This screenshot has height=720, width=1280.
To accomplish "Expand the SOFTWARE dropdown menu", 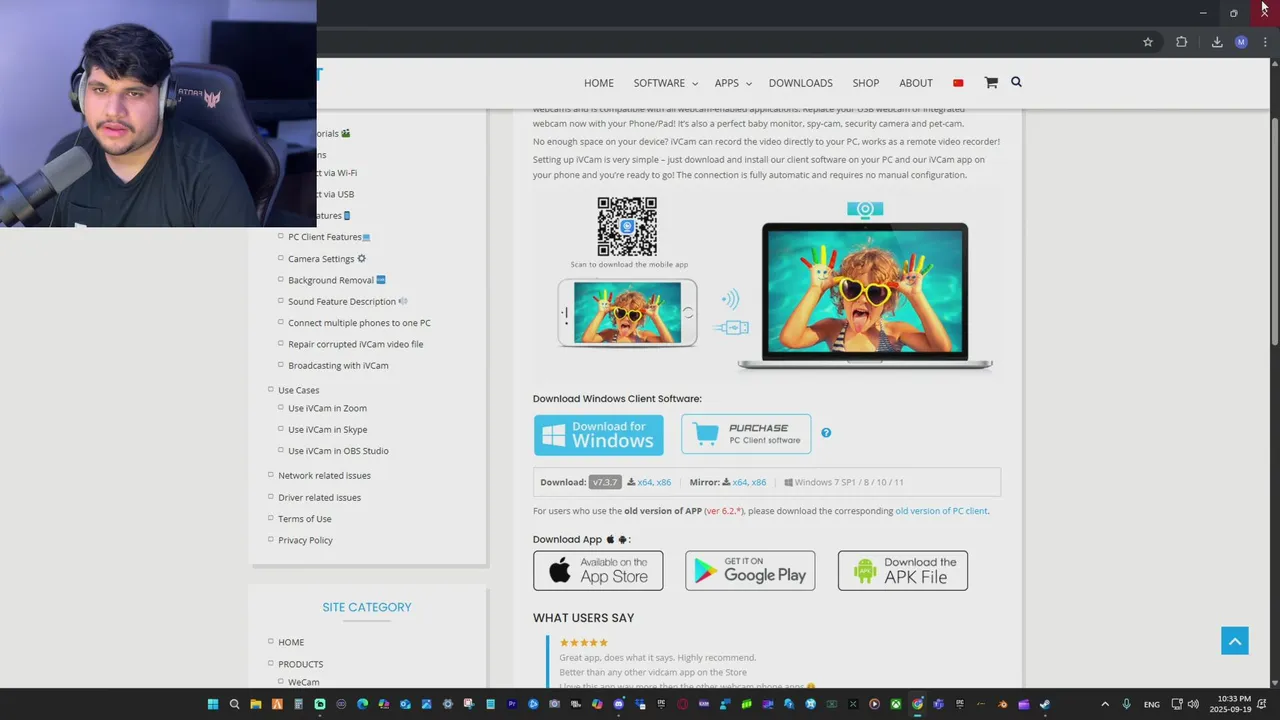I will tap(665, 83).
